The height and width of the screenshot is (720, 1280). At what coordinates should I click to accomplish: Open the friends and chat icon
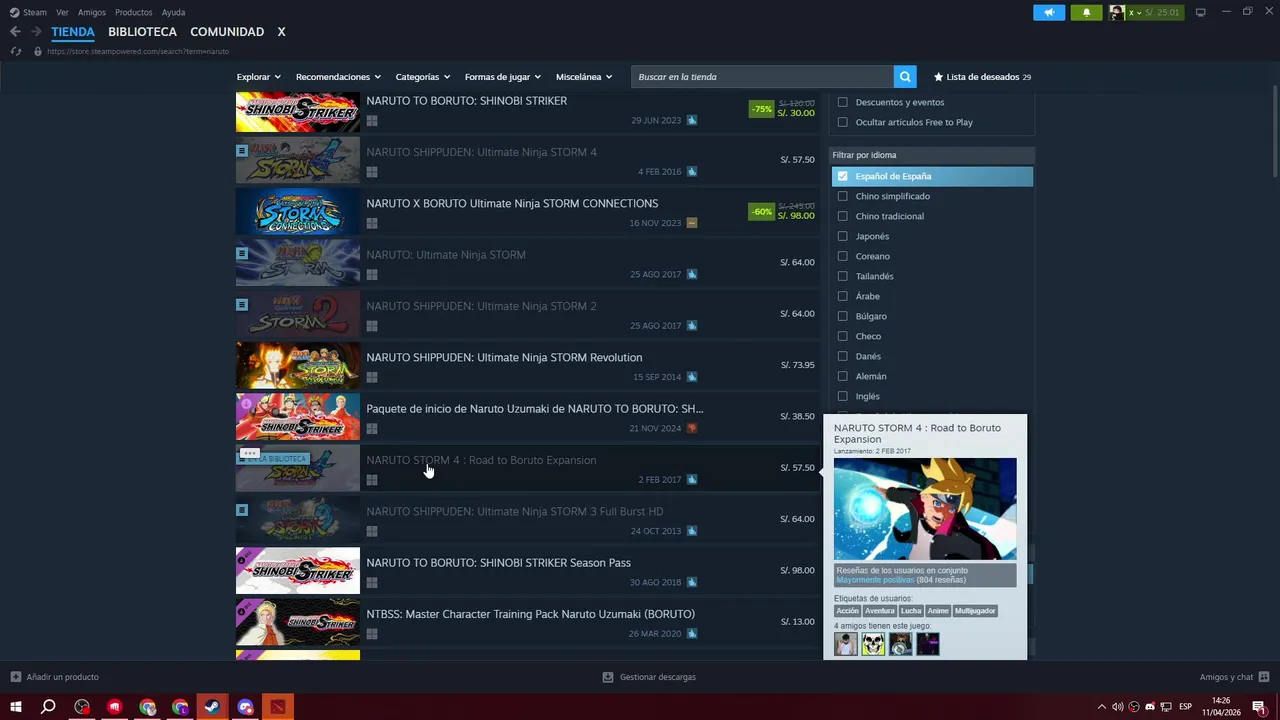pos(1264,677)
